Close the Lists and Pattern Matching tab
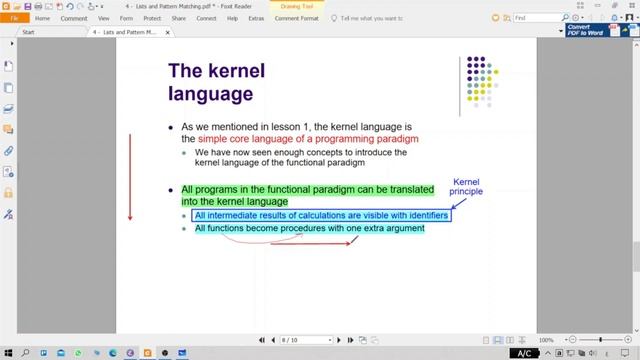The height and width of the screenshot is (360, 640). 167,32
